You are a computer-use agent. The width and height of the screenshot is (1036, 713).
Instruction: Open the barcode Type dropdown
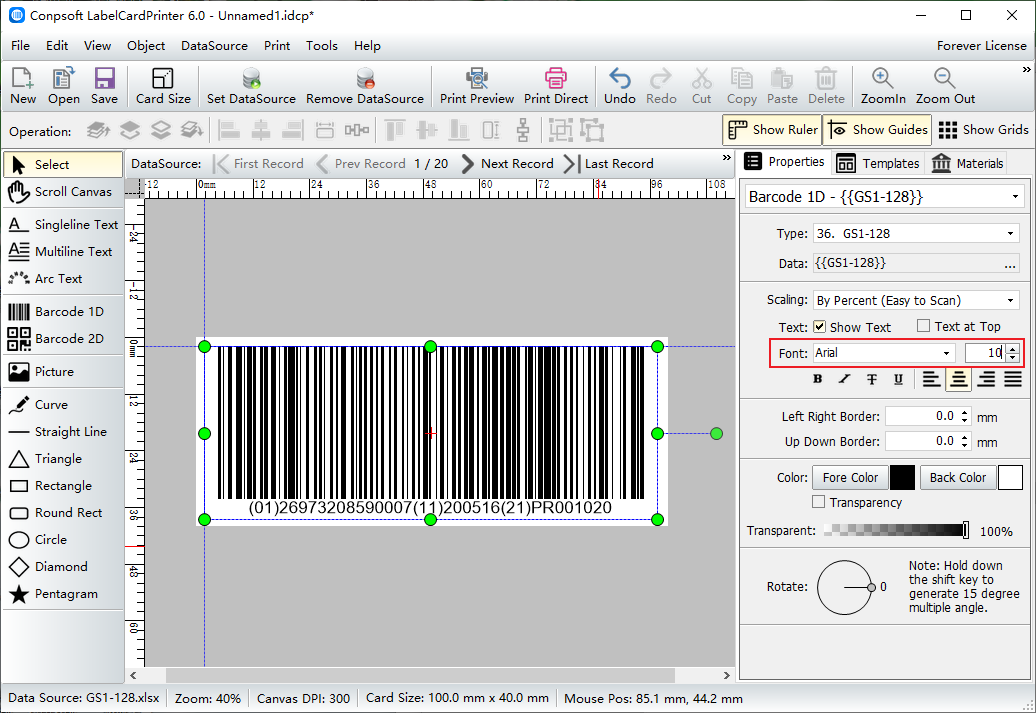(1010, 234)
